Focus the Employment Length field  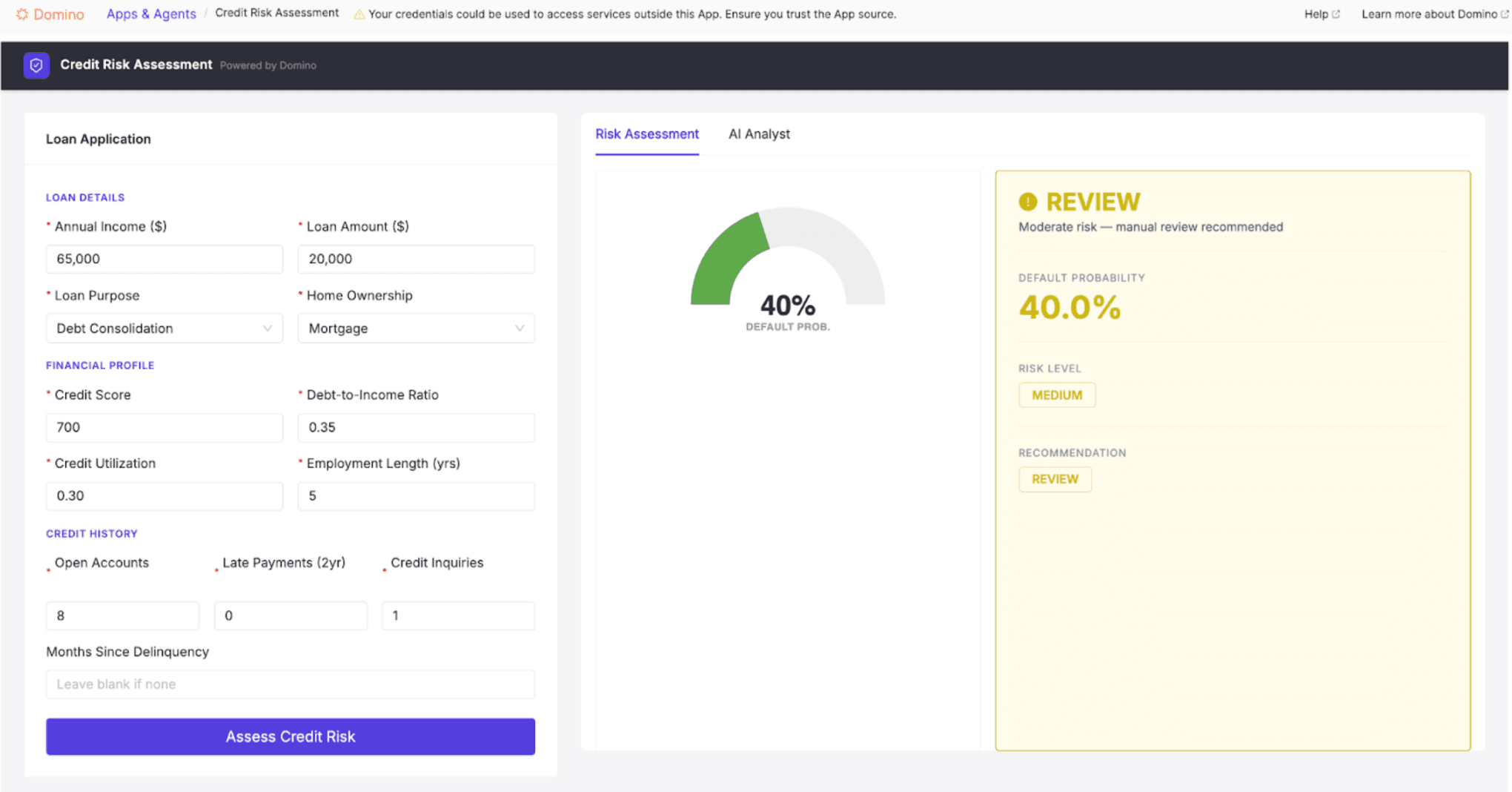[417, 496]
